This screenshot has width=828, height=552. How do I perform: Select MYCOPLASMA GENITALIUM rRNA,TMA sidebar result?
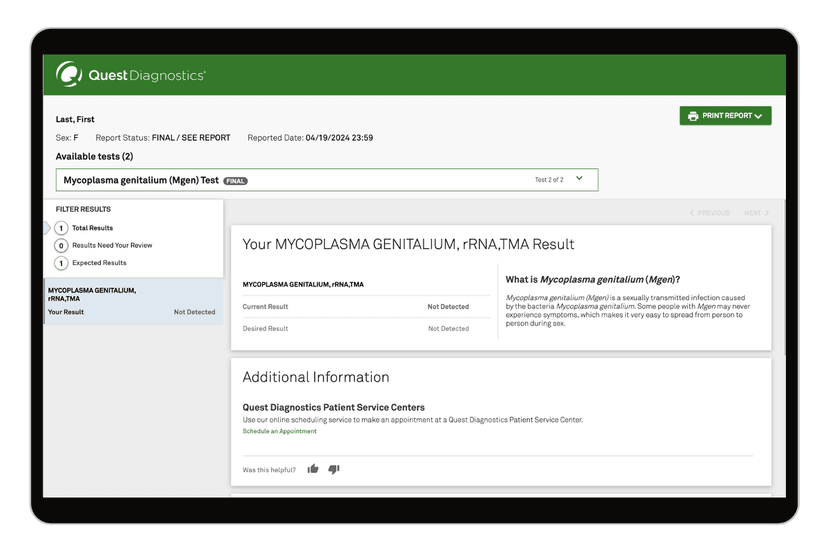tap(132, 301)
